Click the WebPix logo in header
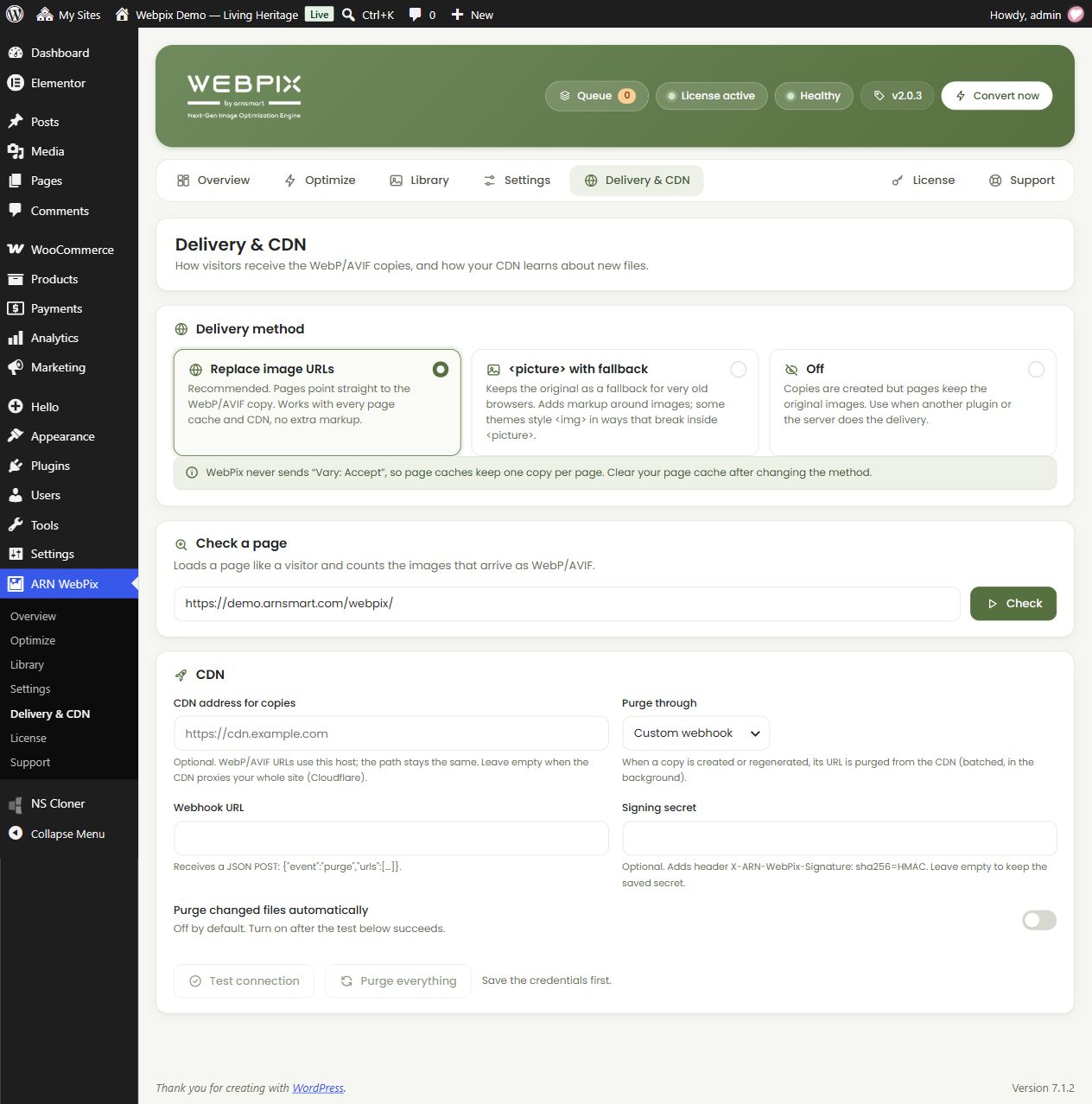This screenshot has width=1092, height=1104. [244, 96]
